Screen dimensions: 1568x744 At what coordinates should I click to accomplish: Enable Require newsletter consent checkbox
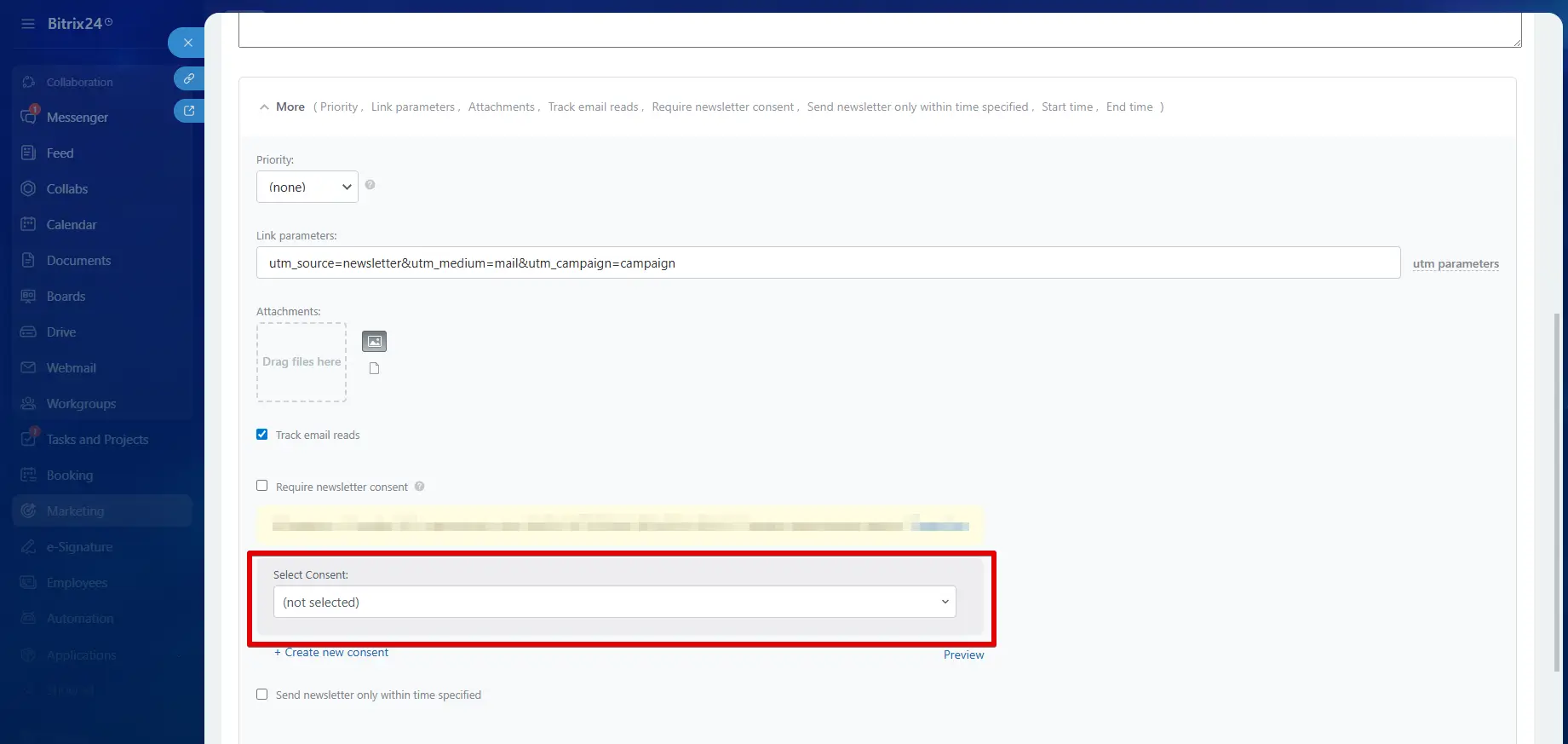[x=262, y=486]
